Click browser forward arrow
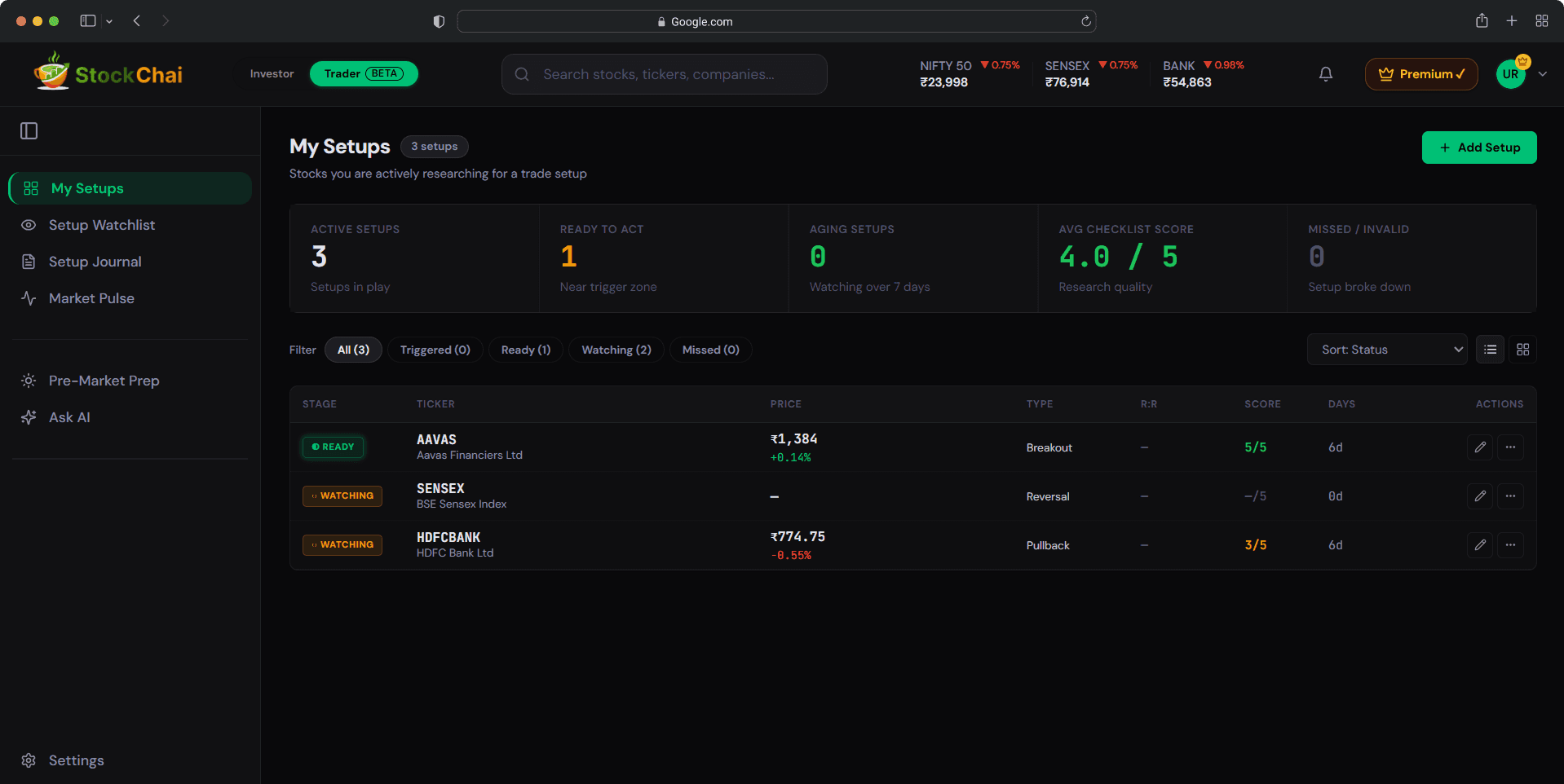The width and height of the screenshot is (1564, 784). (166, 21)
